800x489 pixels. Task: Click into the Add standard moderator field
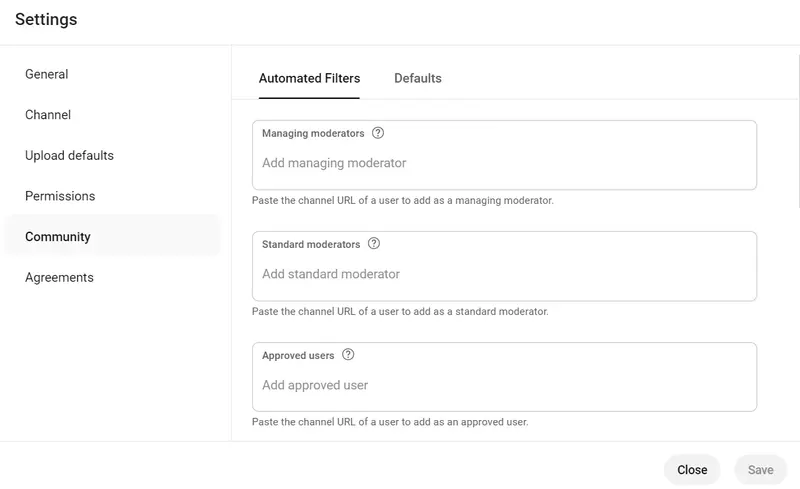[504, 274]
